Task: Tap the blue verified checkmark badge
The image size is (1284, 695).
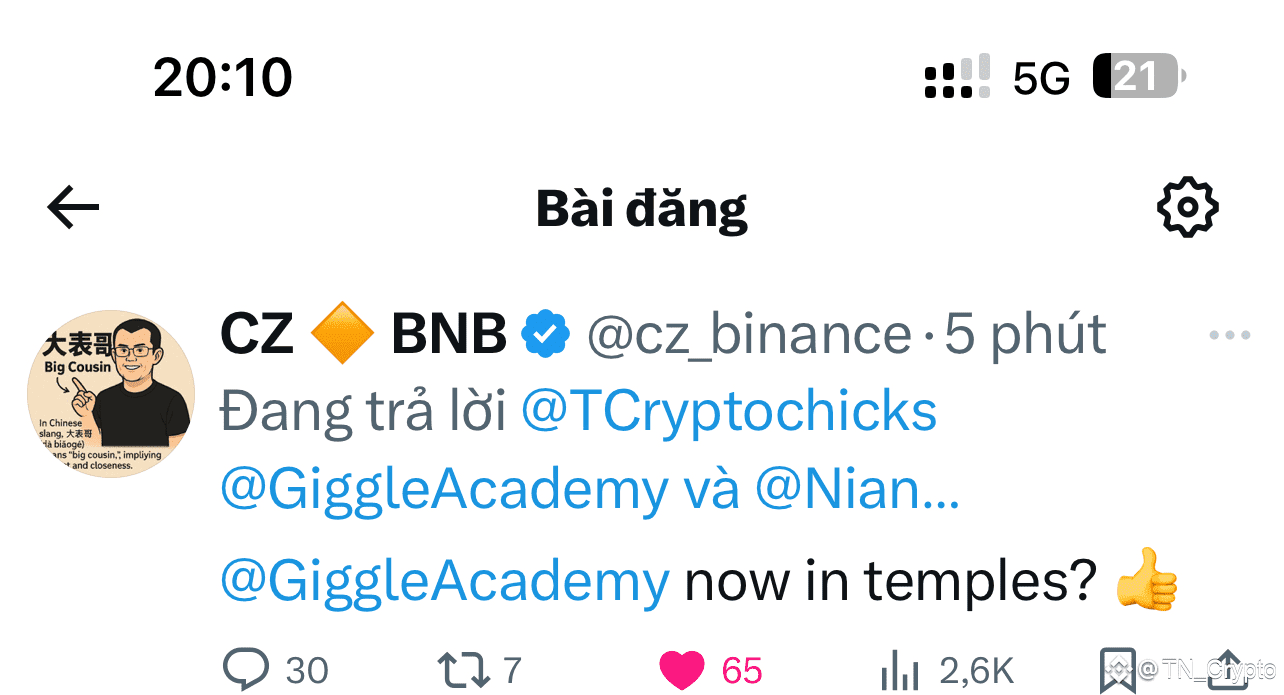Action: [x=547, y=335]
